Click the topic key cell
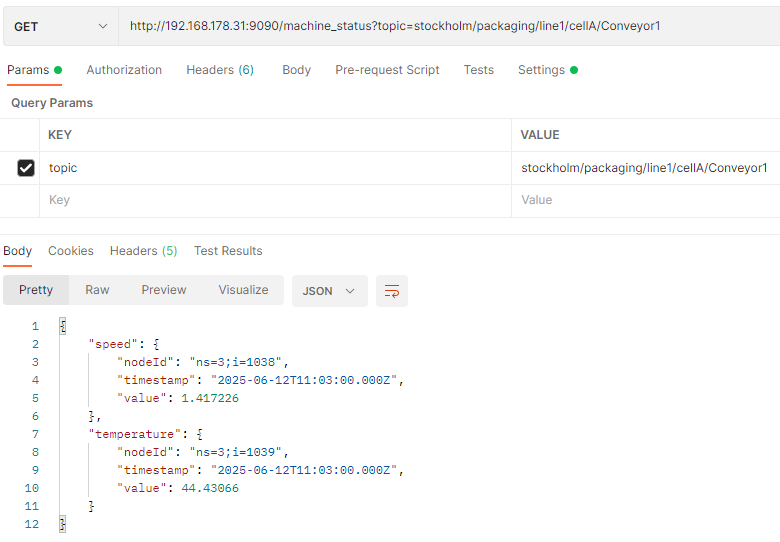Image resolution: width=780 pixels, height=542 pixels. (275, 168)
